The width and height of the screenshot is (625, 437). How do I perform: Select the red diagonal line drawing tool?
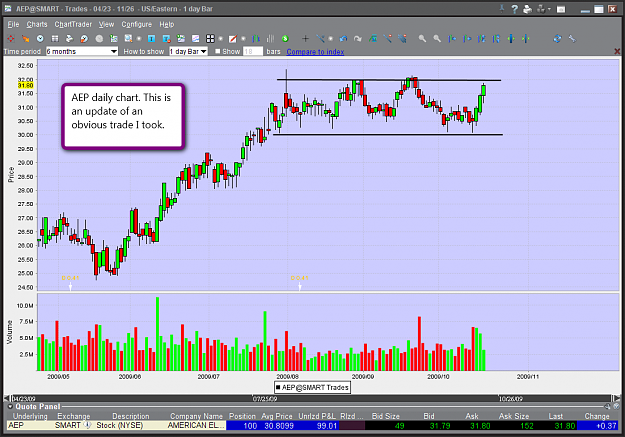(x=233, y=39)
